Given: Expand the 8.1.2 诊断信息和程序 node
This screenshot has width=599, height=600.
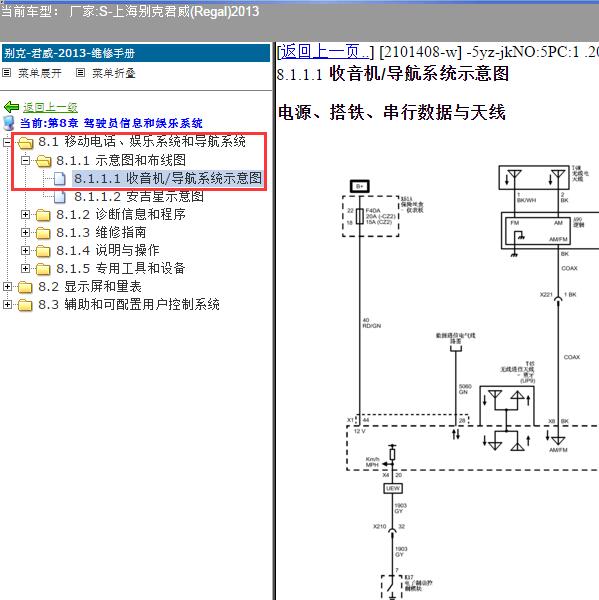Looking at the screenshot, I should (25, 214).
